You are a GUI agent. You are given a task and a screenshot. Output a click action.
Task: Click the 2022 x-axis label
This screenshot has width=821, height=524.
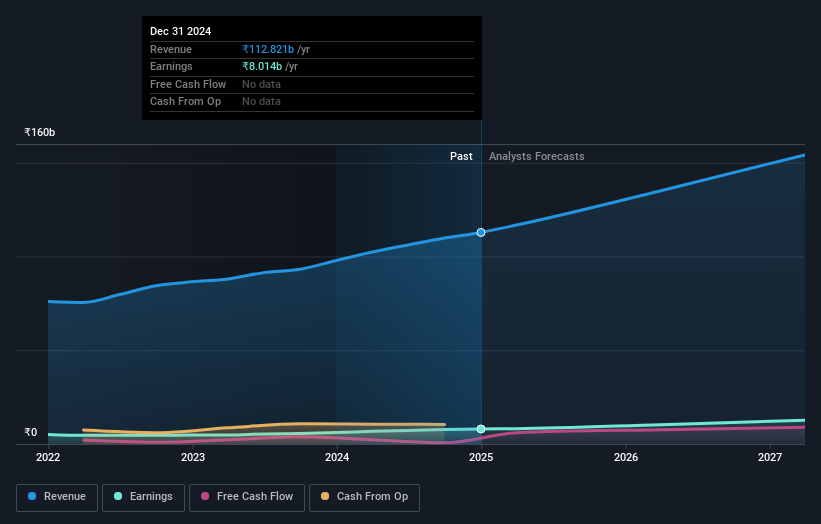[48, 457]
